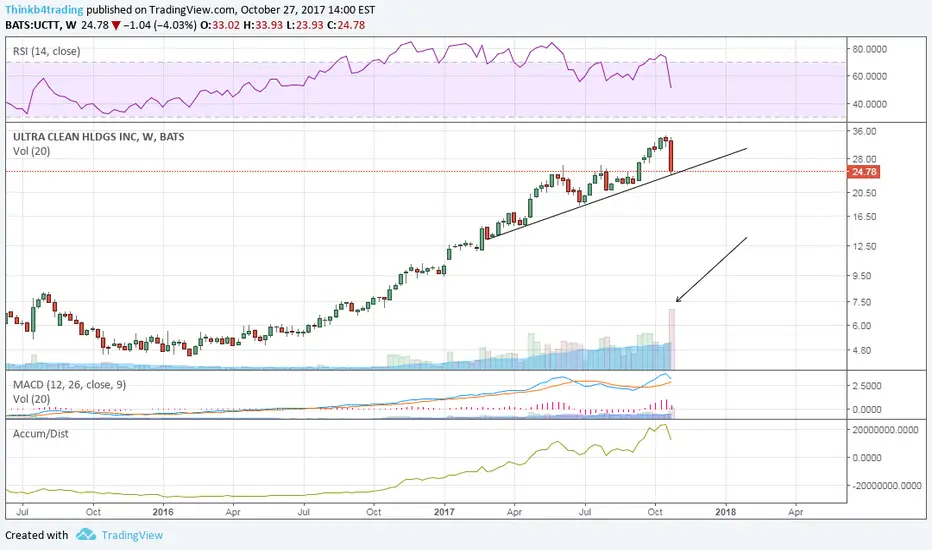Select the Accum/Dist indicator label
The height and width of the screenshot is (550, 932).
pos(40,433)
